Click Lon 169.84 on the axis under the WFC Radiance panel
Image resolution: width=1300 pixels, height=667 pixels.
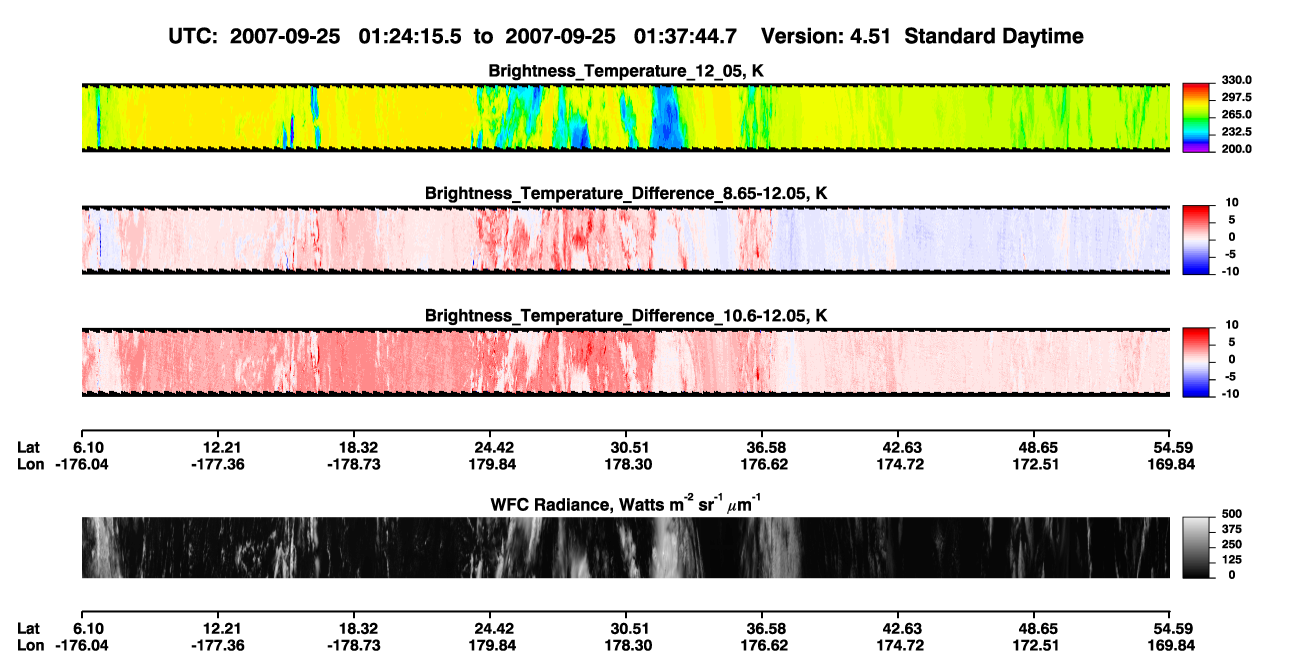(x=1169, y=644)
